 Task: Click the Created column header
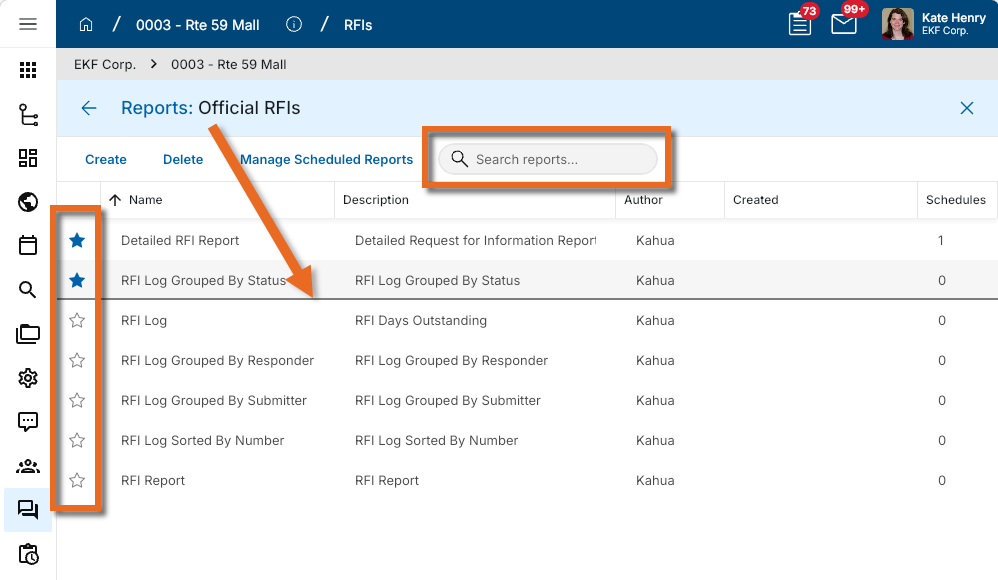coord(755,200)
